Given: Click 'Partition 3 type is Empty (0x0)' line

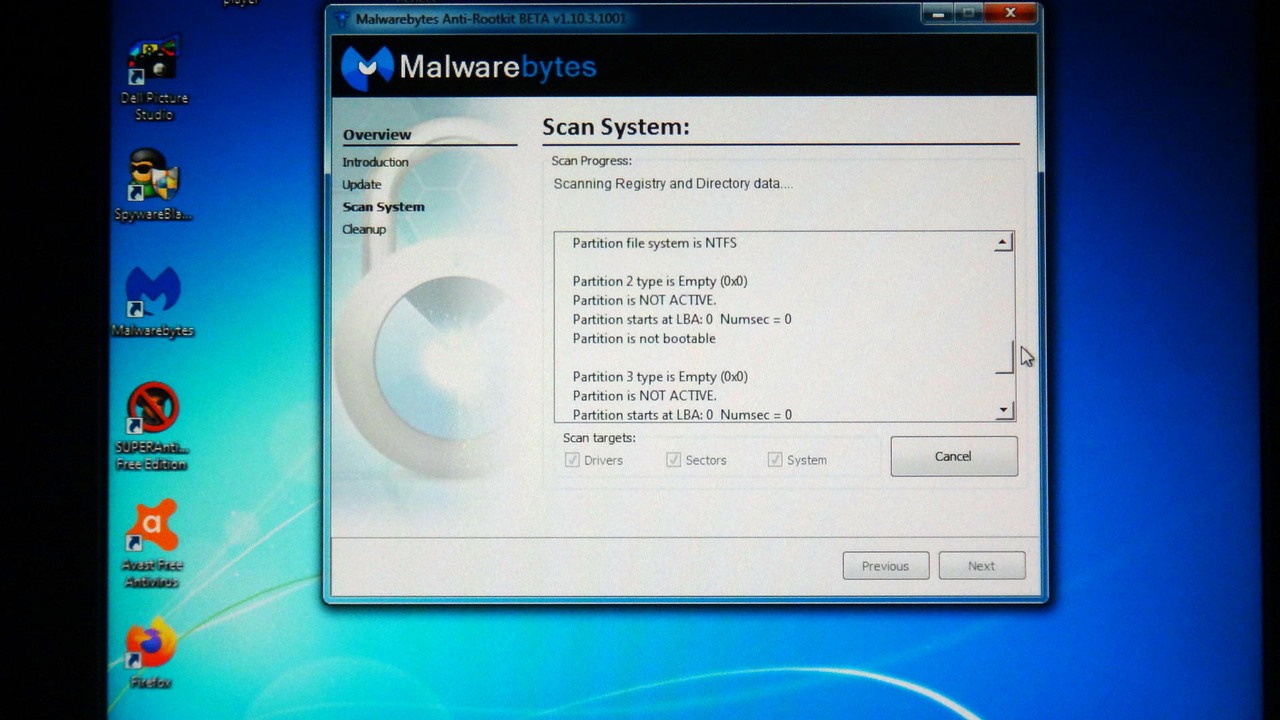Looking at the screenshot, I should (x=660, y=377).
